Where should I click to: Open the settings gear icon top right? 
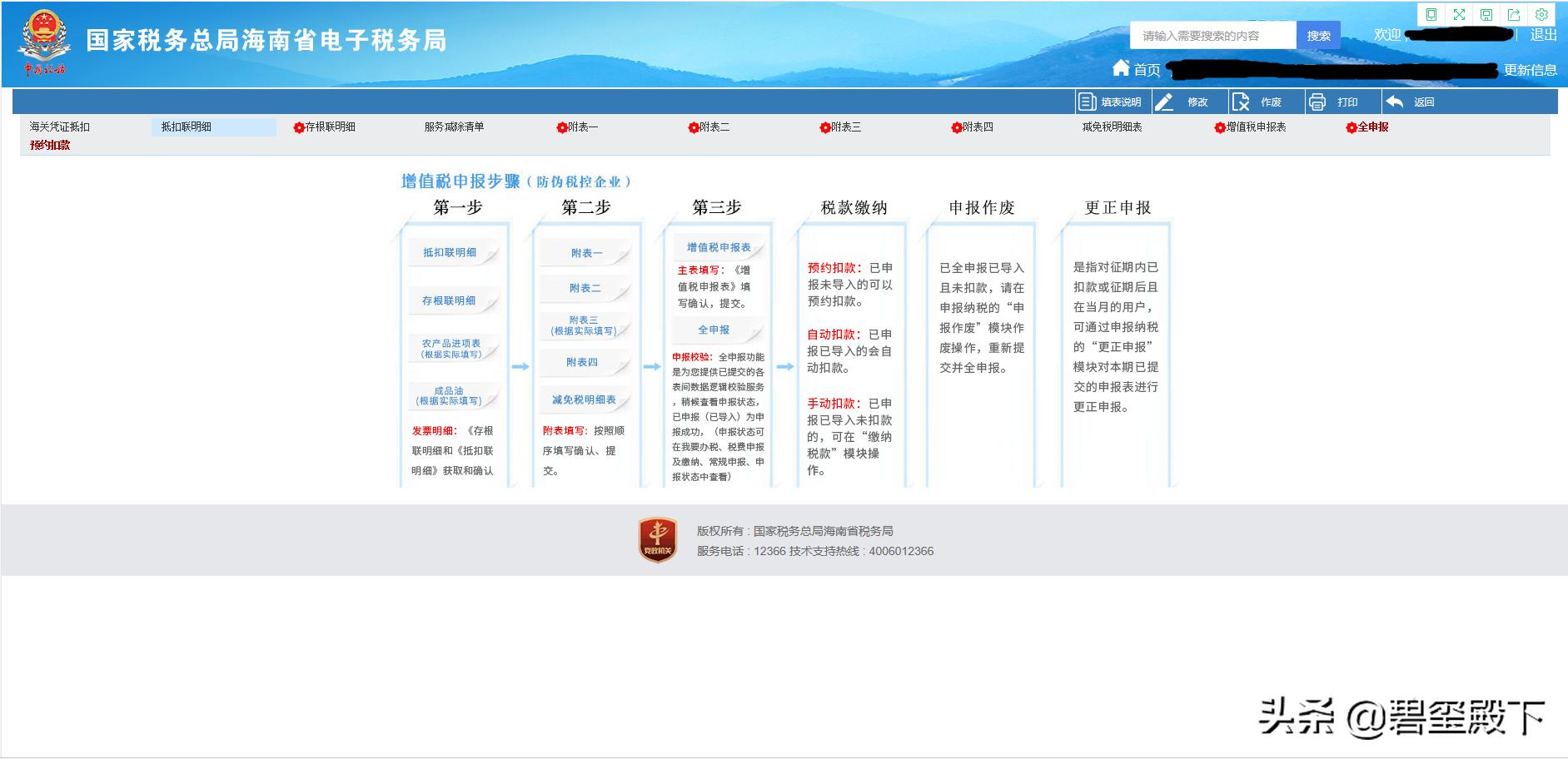(1541, 12)
